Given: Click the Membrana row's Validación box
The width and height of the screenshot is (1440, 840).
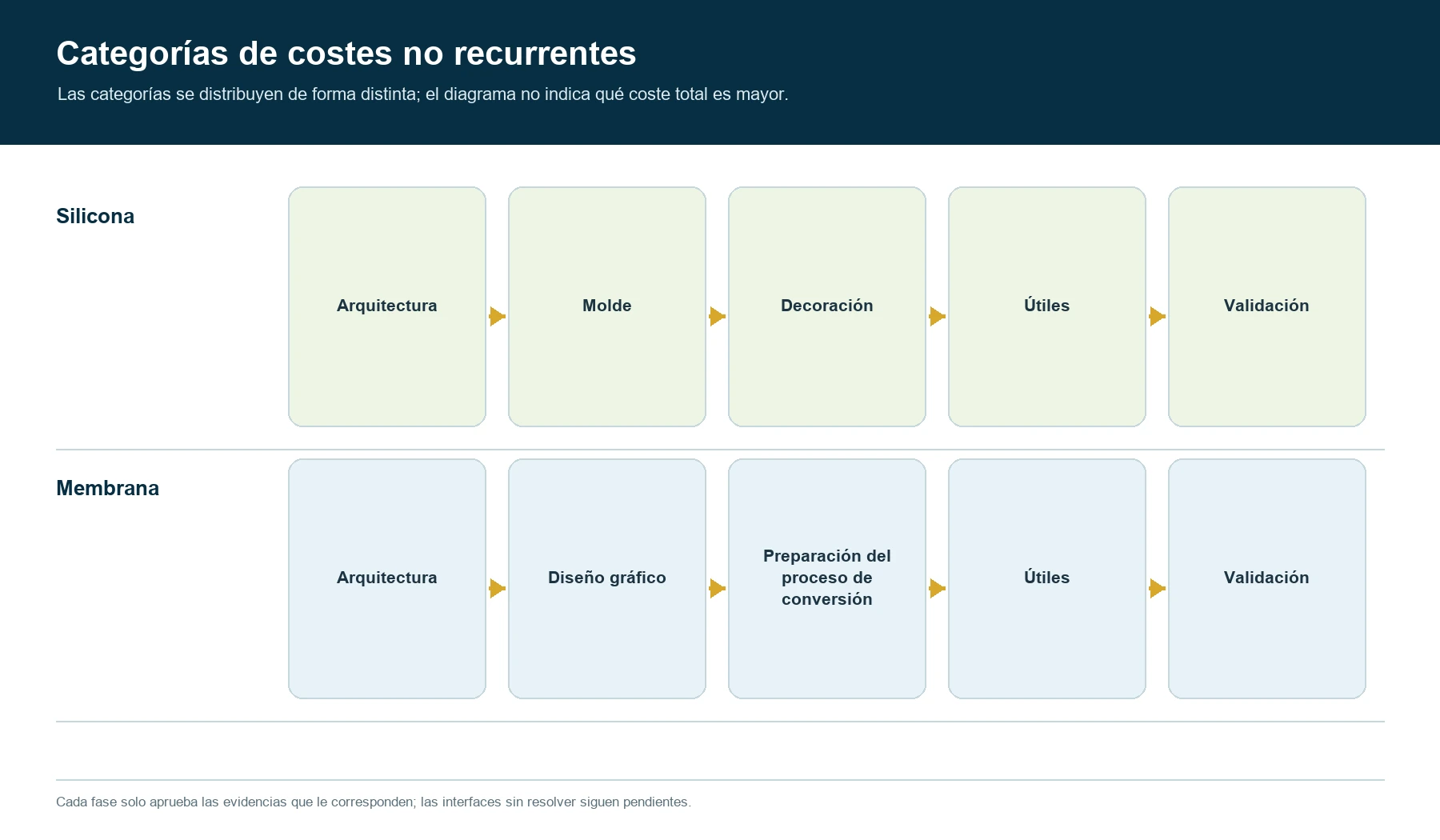Looking at the screenshot, I should 1267,578.
